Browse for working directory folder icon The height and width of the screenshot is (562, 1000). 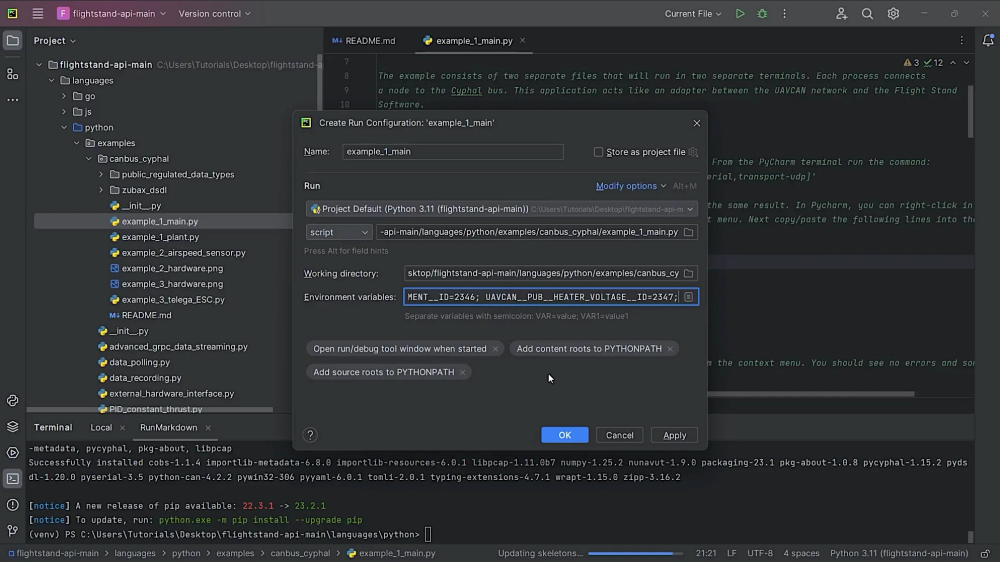tap(688, 273)
